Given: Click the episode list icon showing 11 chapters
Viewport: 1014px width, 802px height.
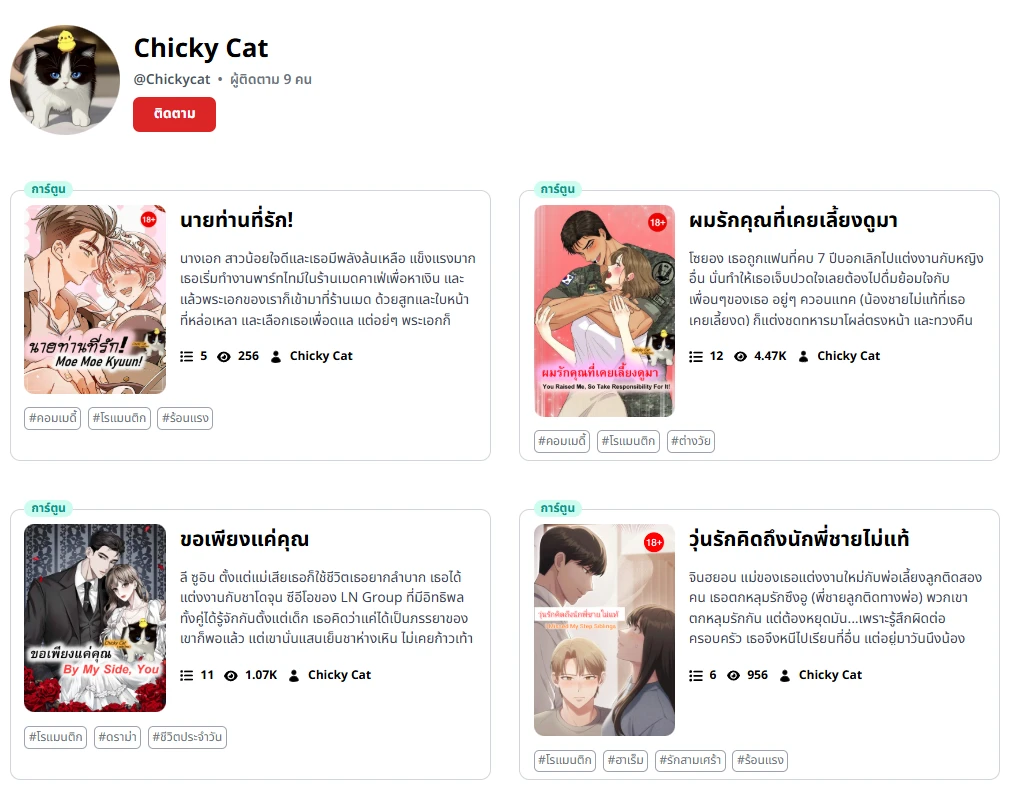Looking at the screenshot, I should click(x=186, y=675).
